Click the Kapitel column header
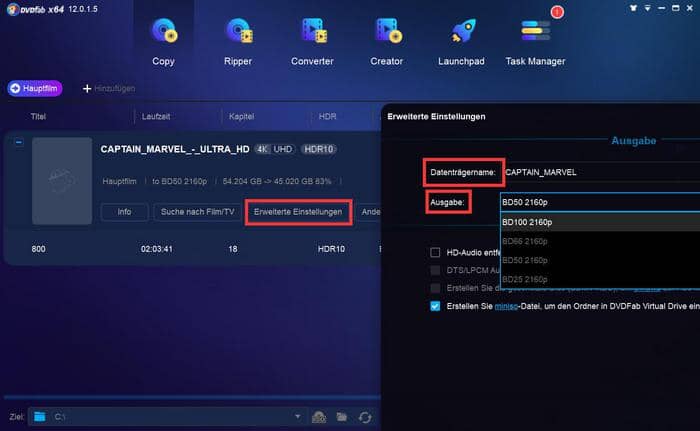 click(x=242, y=117)
